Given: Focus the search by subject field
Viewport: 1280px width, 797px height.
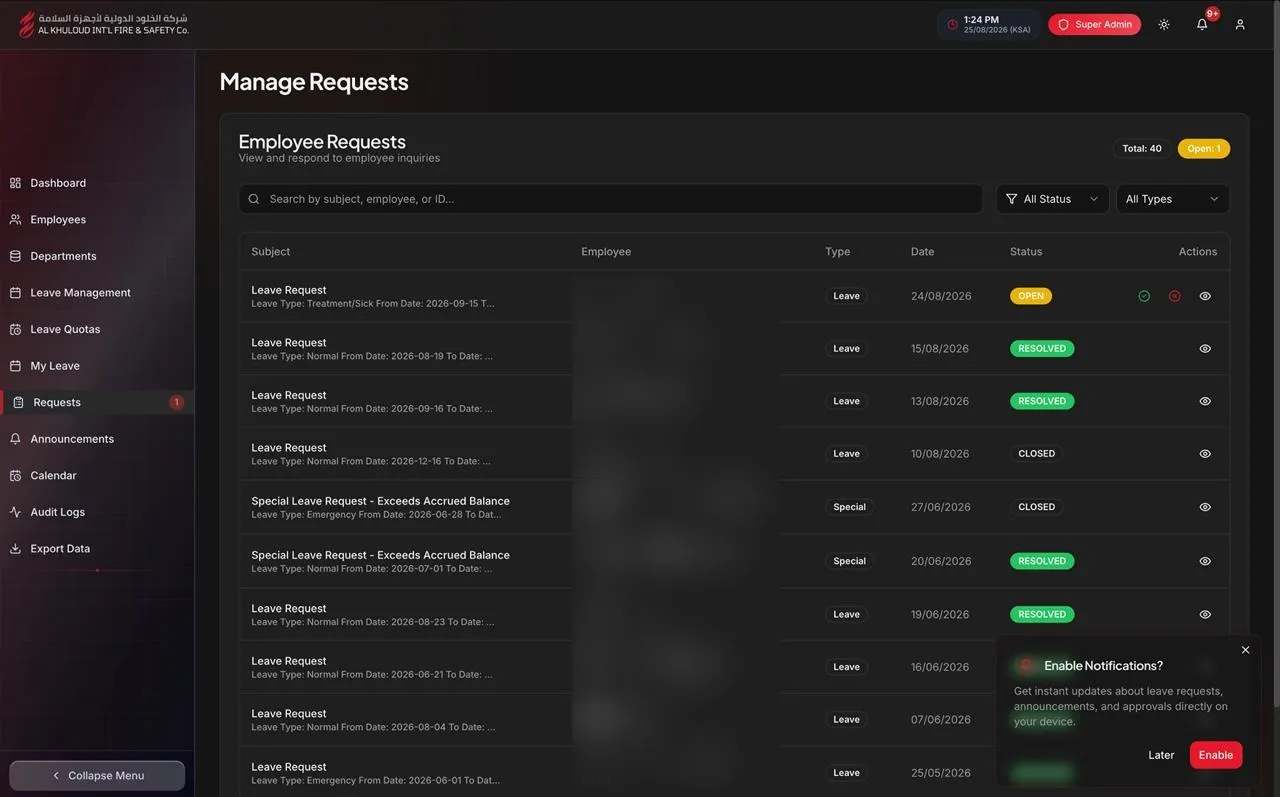Looking at the screenshot, I should tap(610, 199).
